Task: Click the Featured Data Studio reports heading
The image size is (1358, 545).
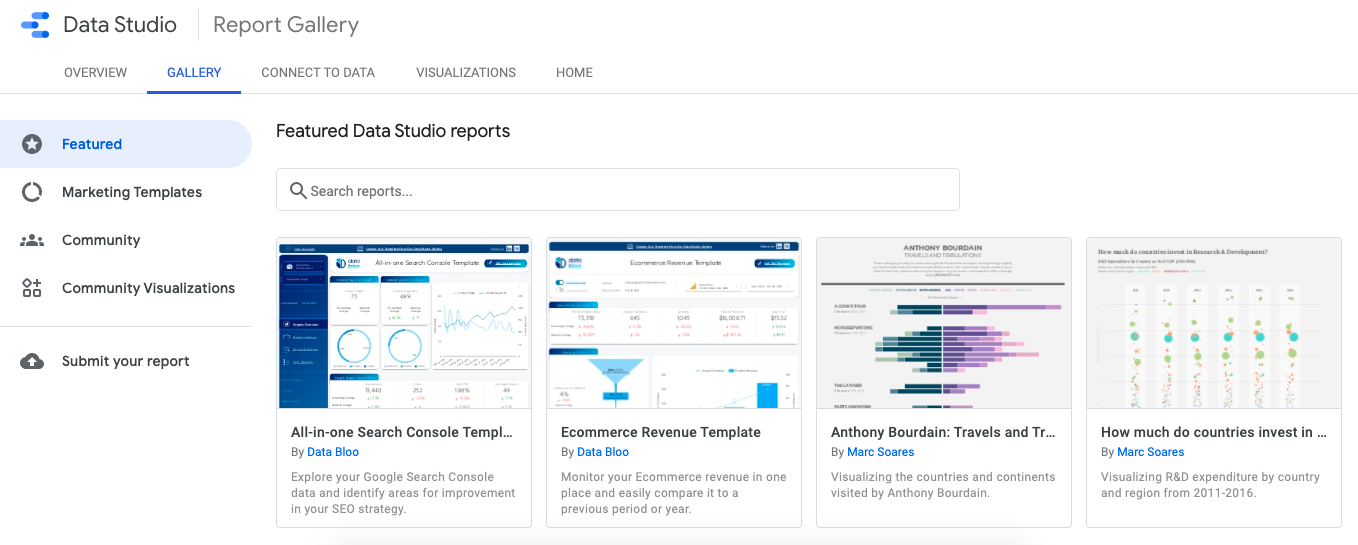Action: click(x=393, y=131)
